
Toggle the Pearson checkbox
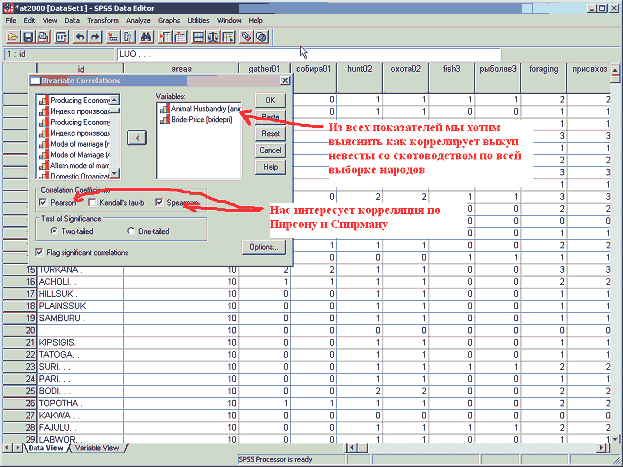coord(42,203)
